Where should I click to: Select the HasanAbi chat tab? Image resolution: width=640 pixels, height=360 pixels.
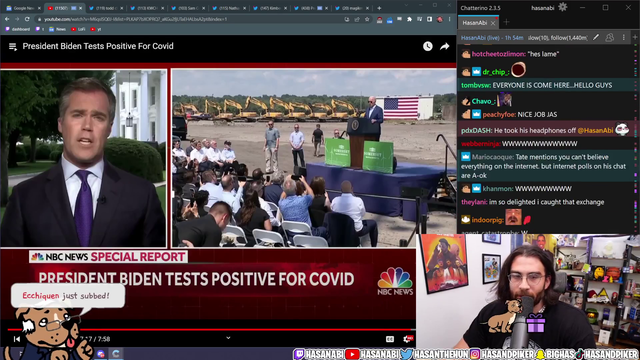[475, 23]
